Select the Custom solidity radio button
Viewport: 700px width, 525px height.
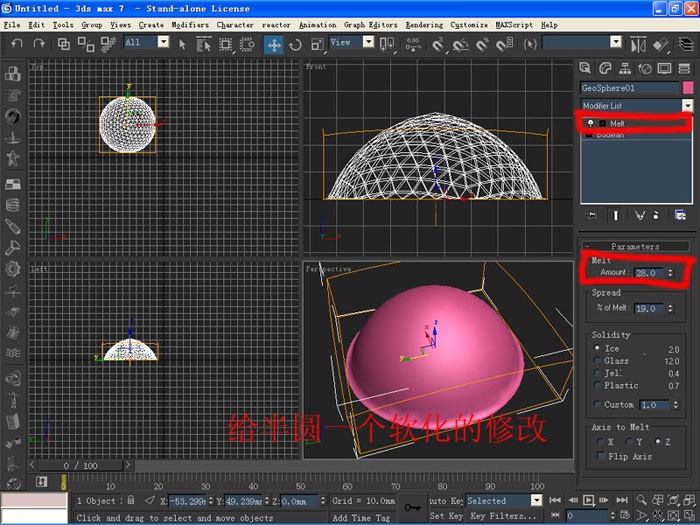(597, 404)
